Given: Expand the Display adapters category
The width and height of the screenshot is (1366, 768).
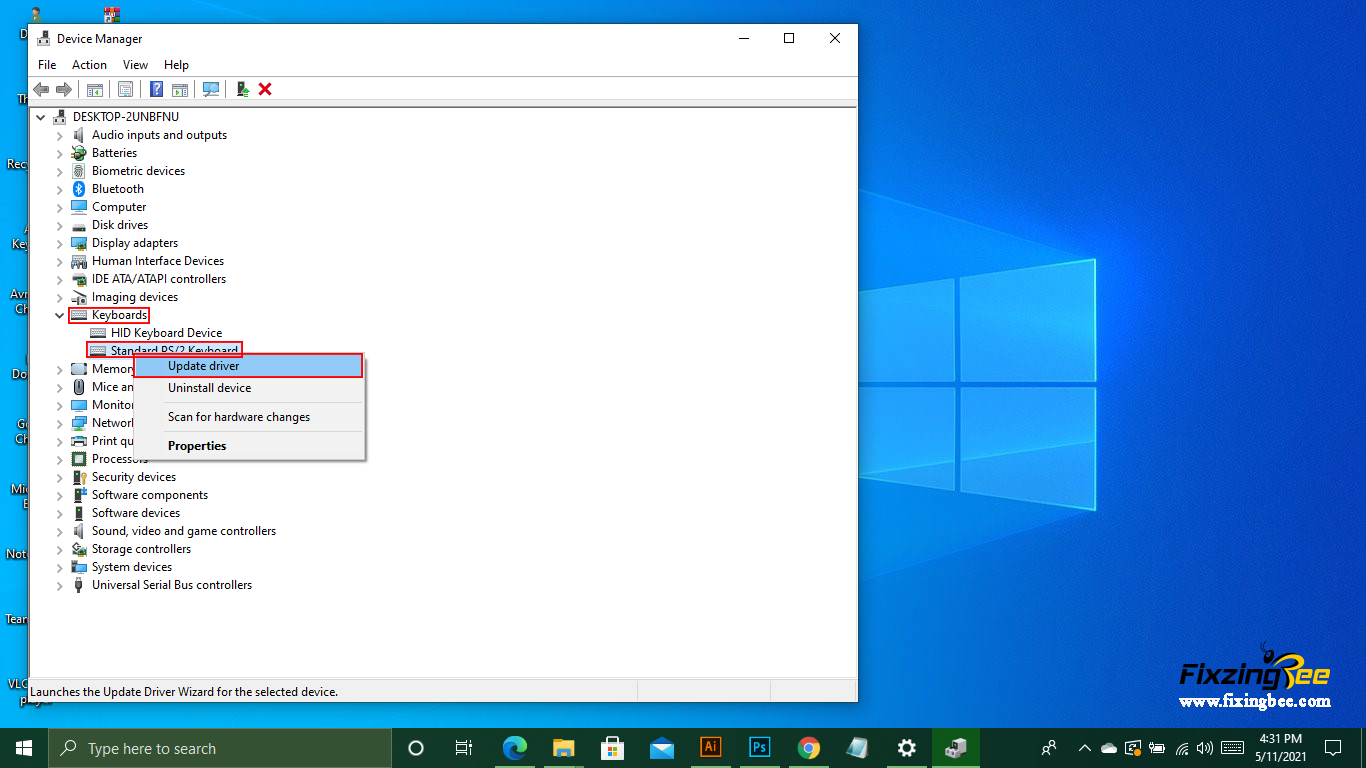Looking at the screenshot, I should (x=59, y=243).
